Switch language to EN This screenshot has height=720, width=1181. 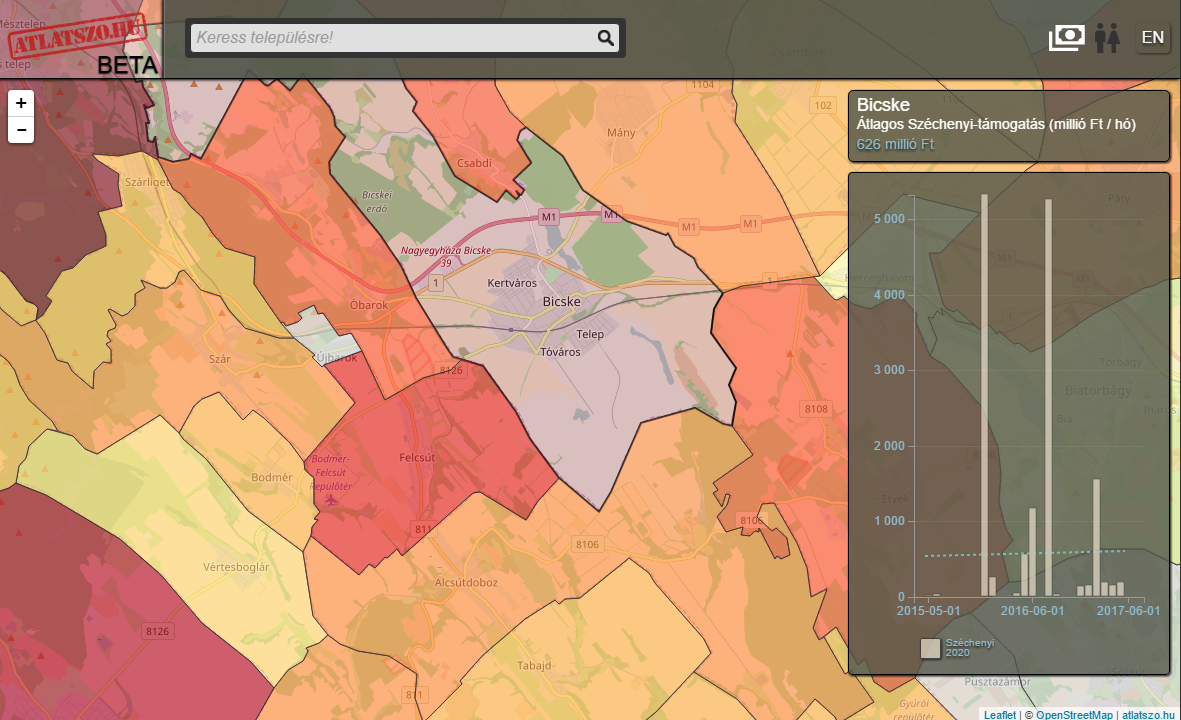[x=1152, y=38]
